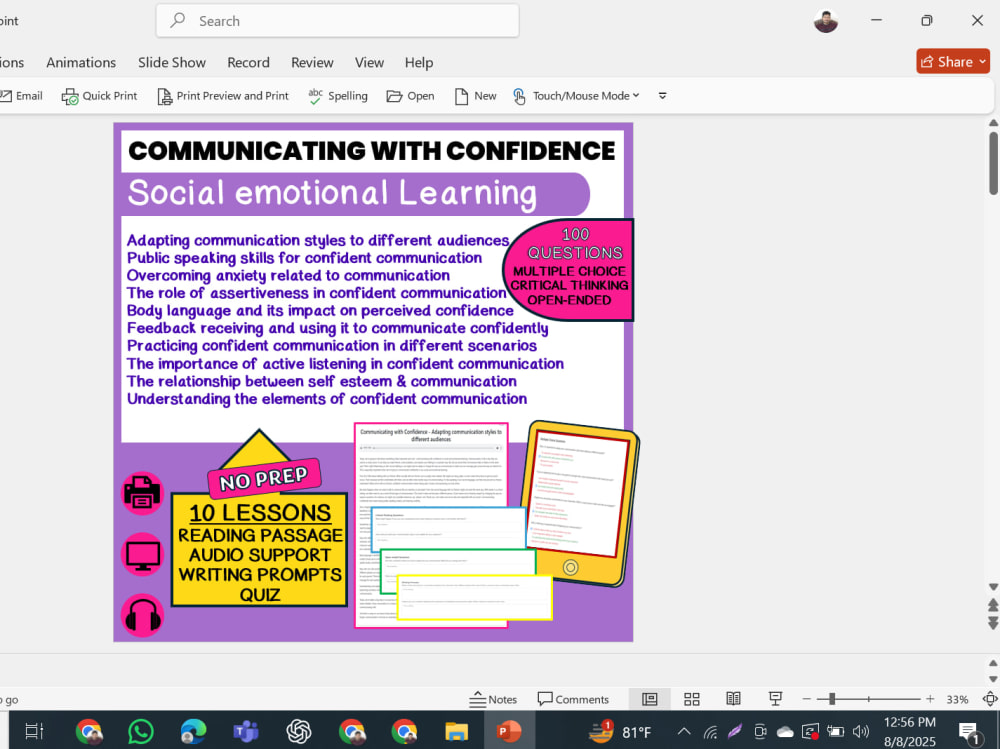Select the slide title text

pyautogui.click(x=372, y=151)
